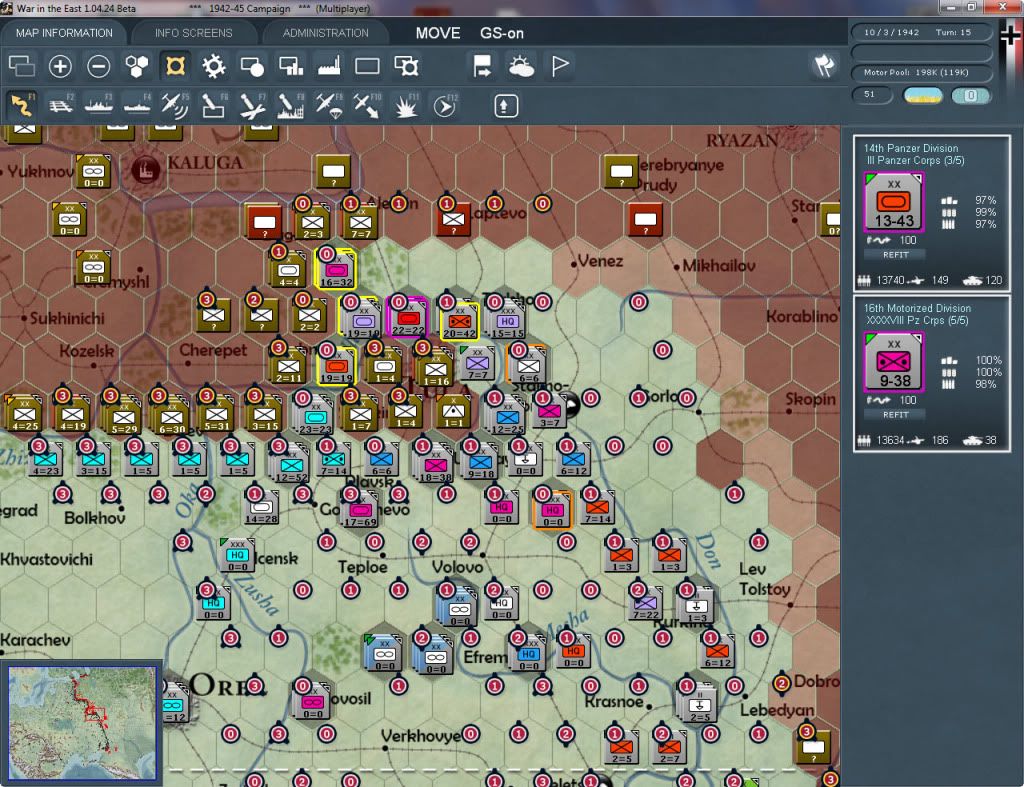The width and height of the screenshot is (1024, 787).
Task: Select F9 air transport parachute icon
Action: tap(329, 105)
